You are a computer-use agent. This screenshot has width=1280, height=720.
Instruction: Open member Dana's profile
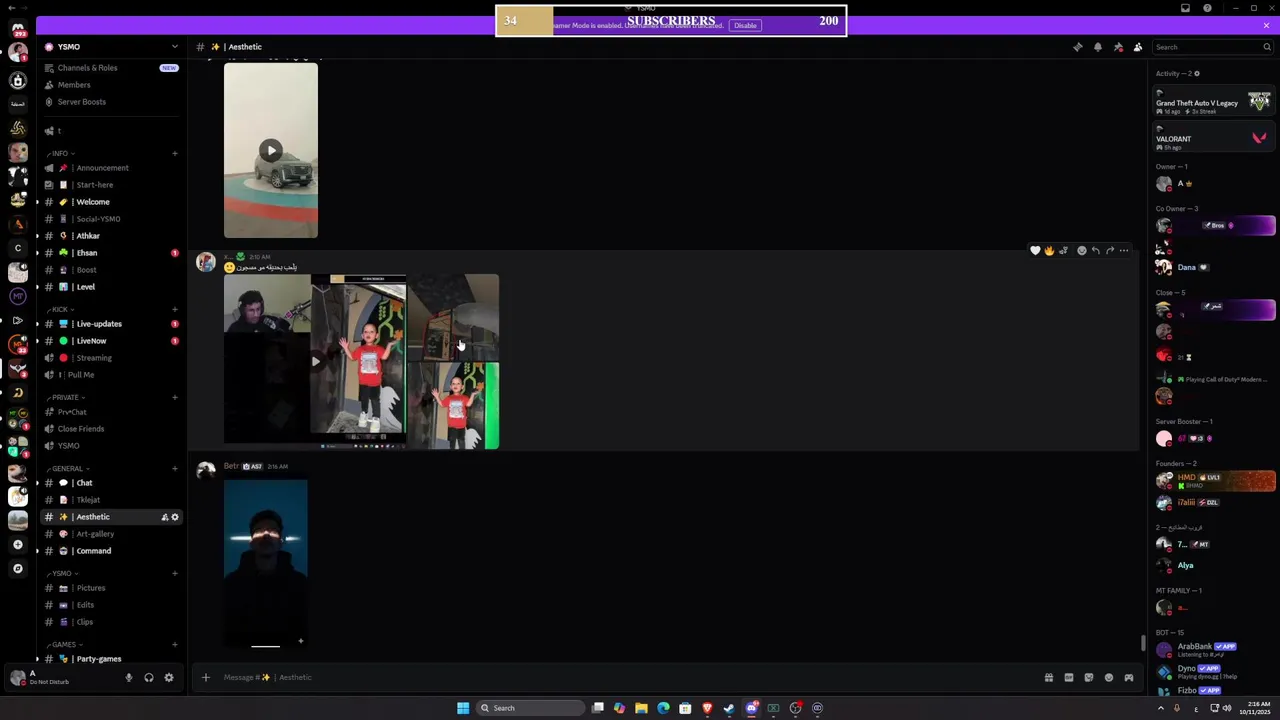pyautogui.click(x=1213, y=267)
